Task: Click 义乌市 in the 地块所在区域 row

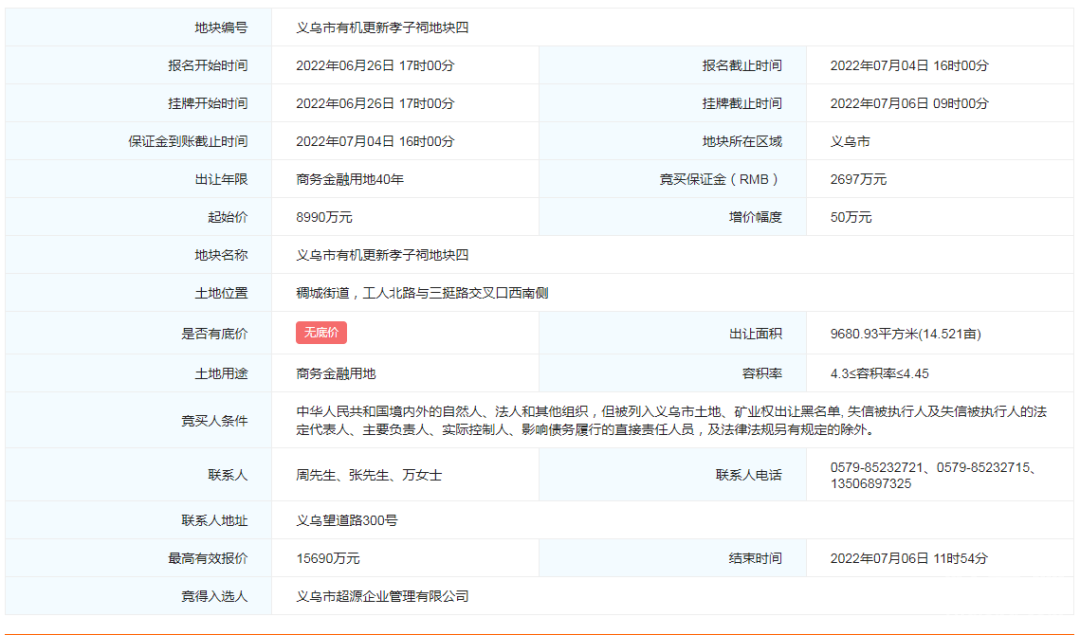Action: click(850, 142)
